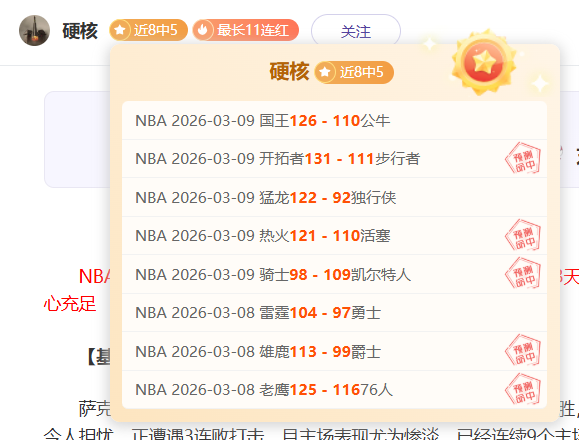
Task: Click star icon in top 近8中5 badge
Action: (120, 30)
